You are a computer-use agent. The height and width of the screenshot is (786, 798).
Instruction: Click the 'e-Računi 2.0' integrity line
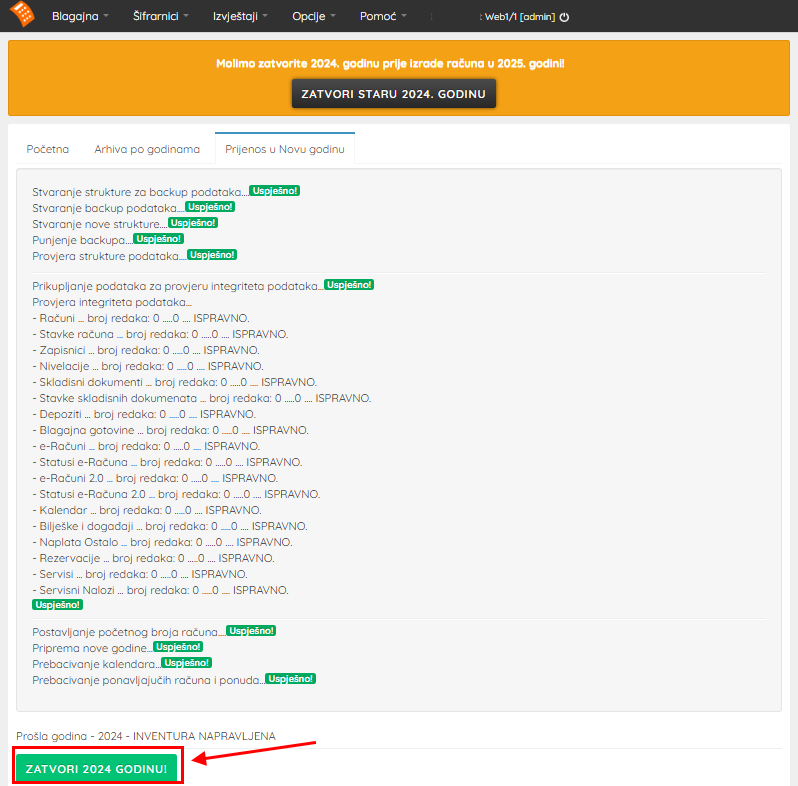[155, 478]
